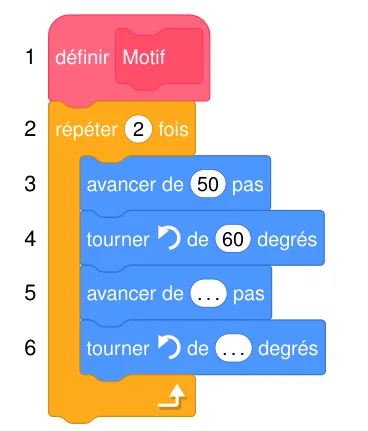Image resolution: width=368 pixels, height=431 pixels.
Task: Click the counterclockwise arrow icon on line 6
Action: pos(169,348)
